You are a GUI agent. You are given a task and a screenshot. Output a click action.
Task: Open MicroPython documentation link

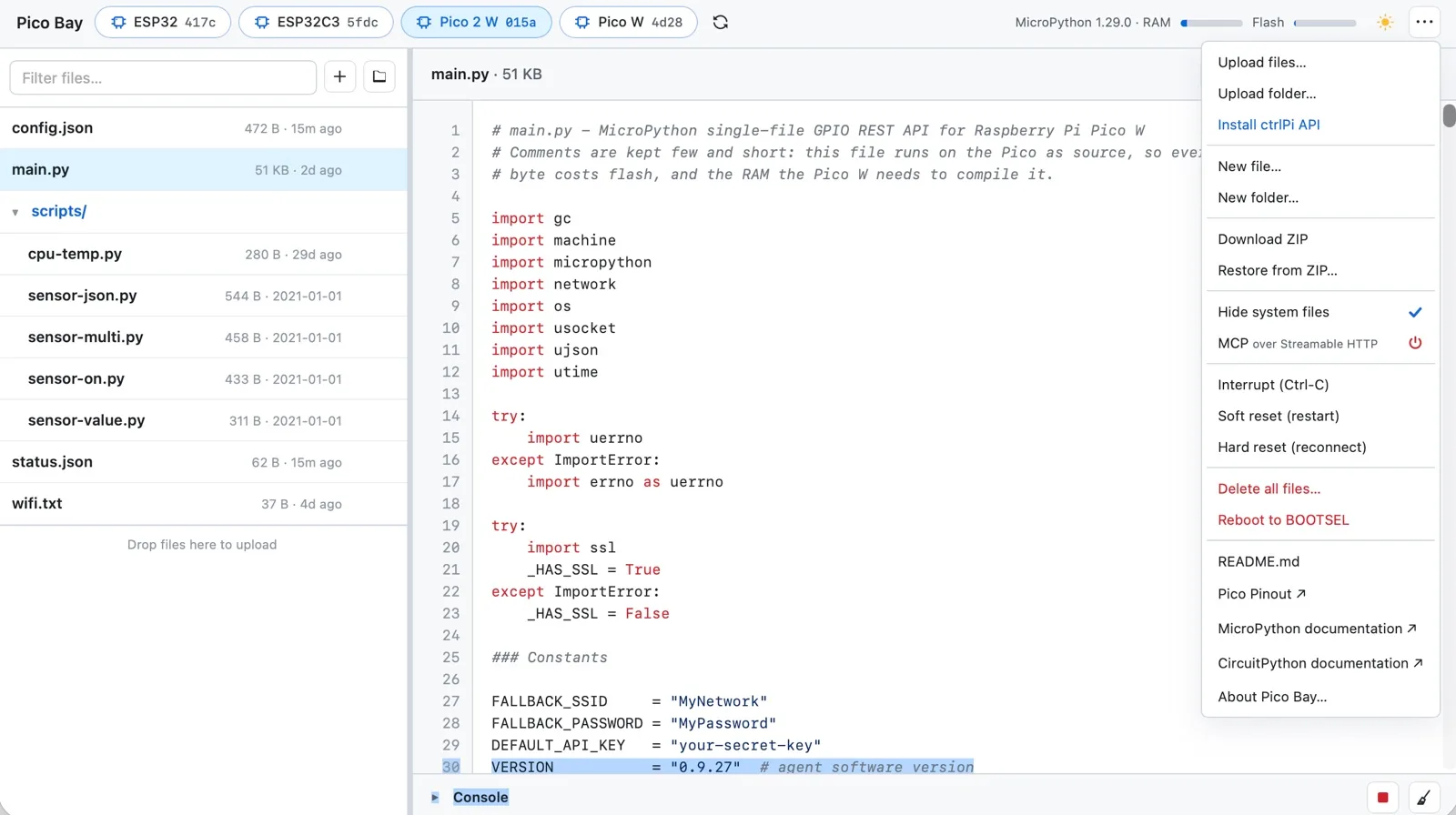[x=1320, y=629]
